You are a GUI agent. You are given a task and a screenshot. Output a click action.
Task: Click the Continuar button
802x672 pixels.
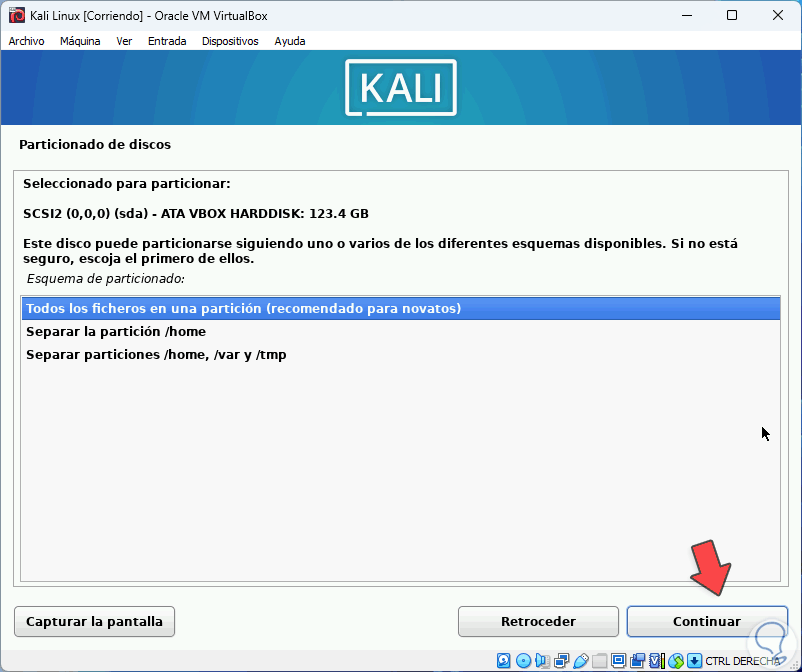tap(707, 621)
